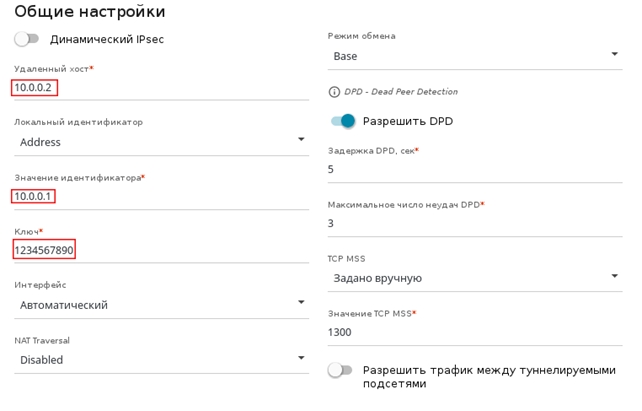Expand the Локальный идентификатор dropdown arrow
The width and height of the screenshot is (642, 411).
[301, 141]
